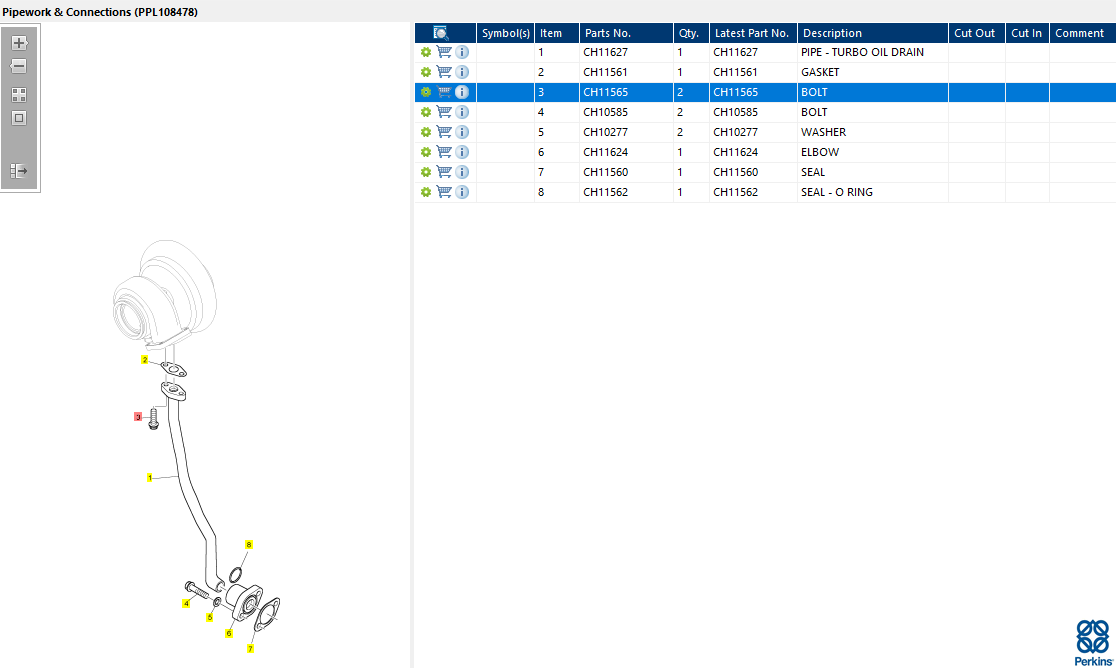1116x668 pixels.
Task: Select callout 4 bolt on the diagram
Action: coord(186,603)
